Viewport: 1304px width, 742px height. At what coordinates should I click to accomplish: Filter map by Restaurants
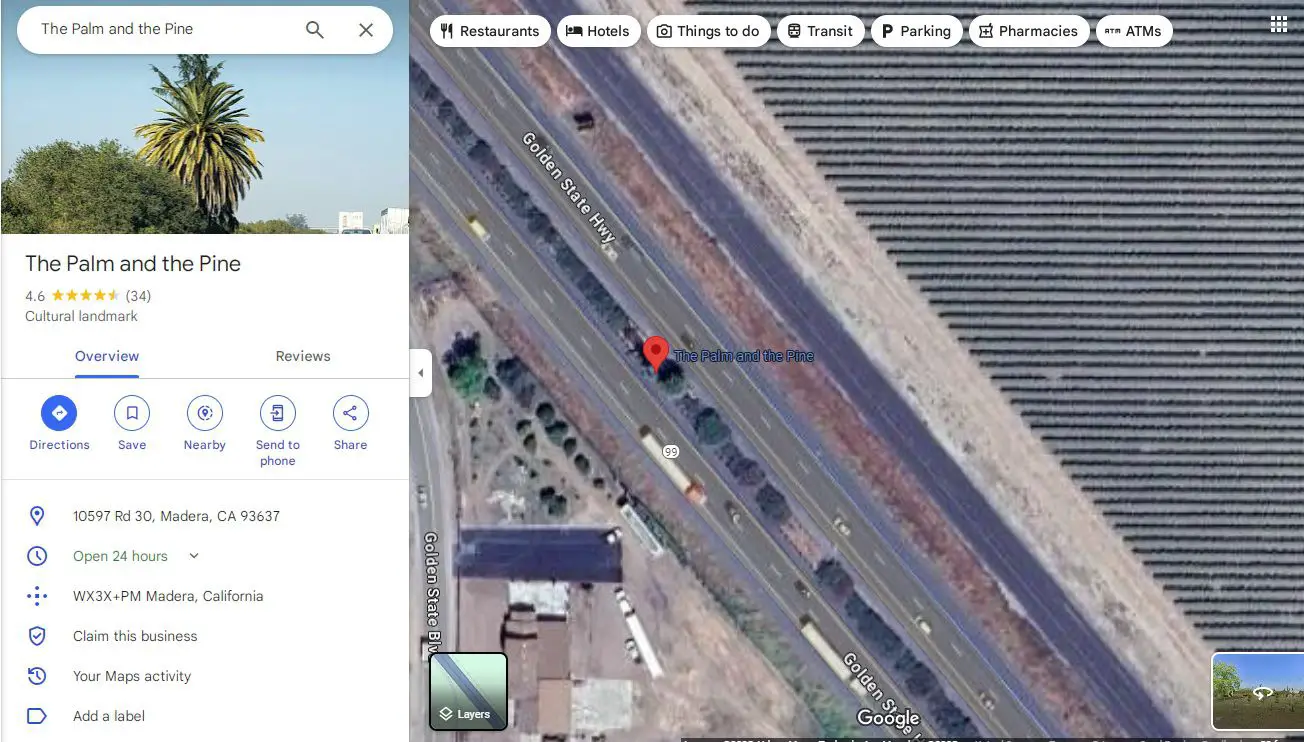(489, 31)
